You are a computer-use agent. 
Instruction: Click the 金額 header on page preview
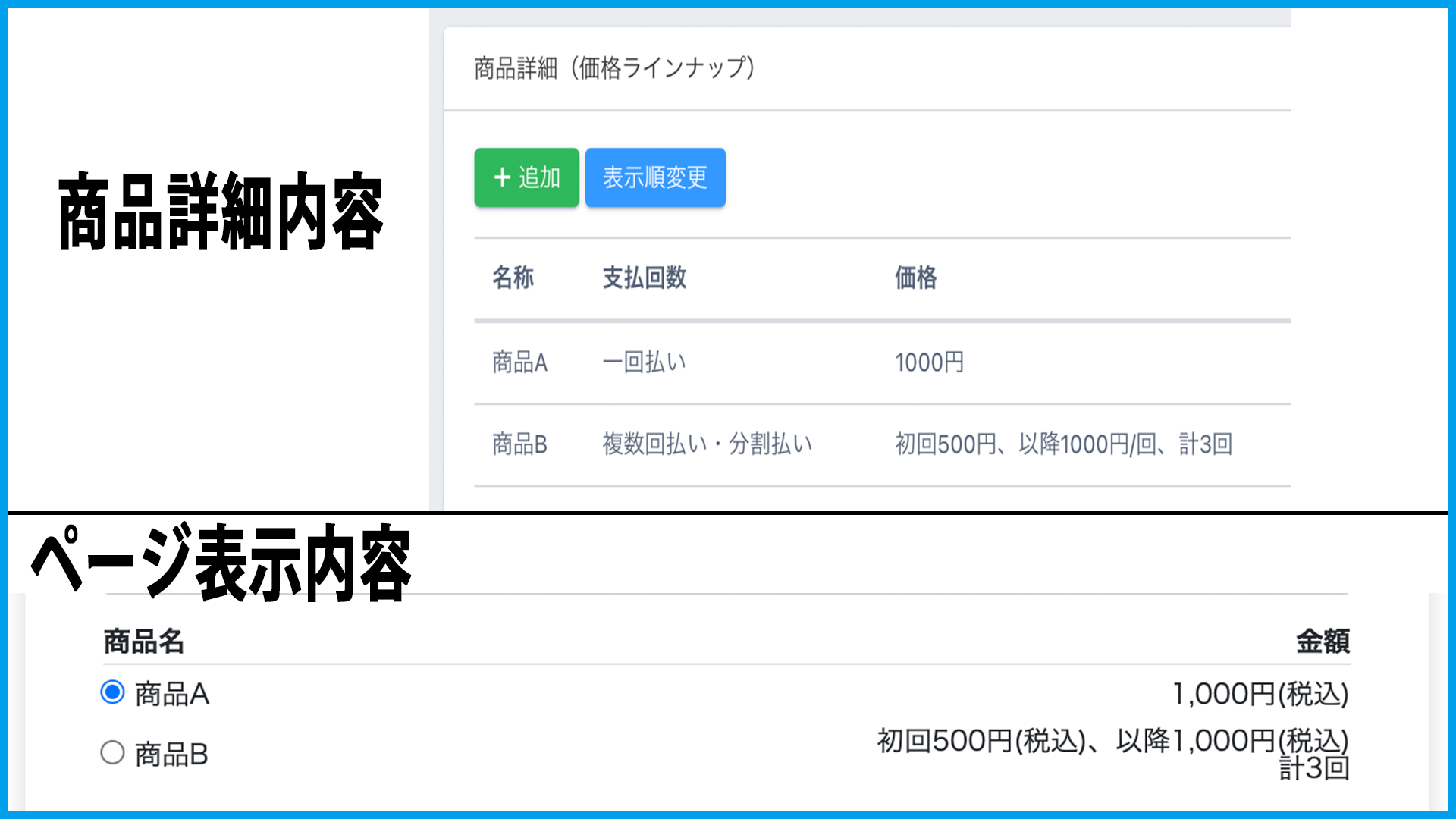tap(1322, 642)
